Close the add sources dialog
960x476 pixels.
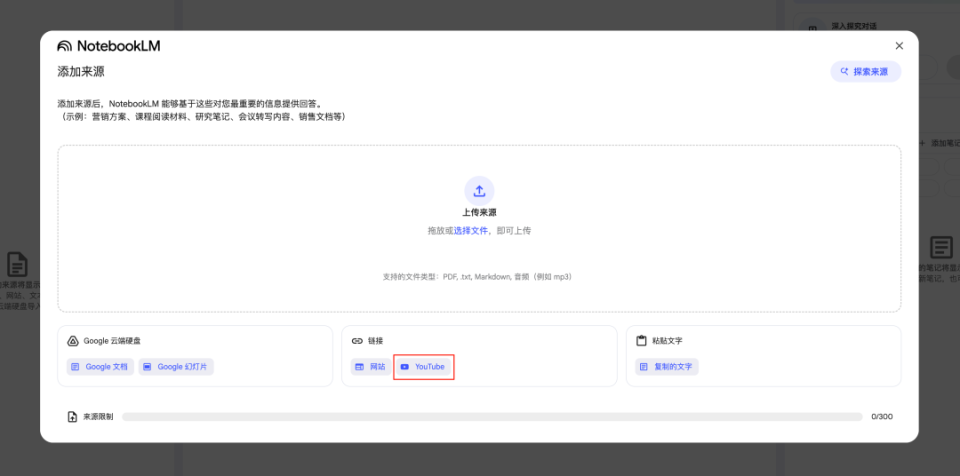click(899, 46)
